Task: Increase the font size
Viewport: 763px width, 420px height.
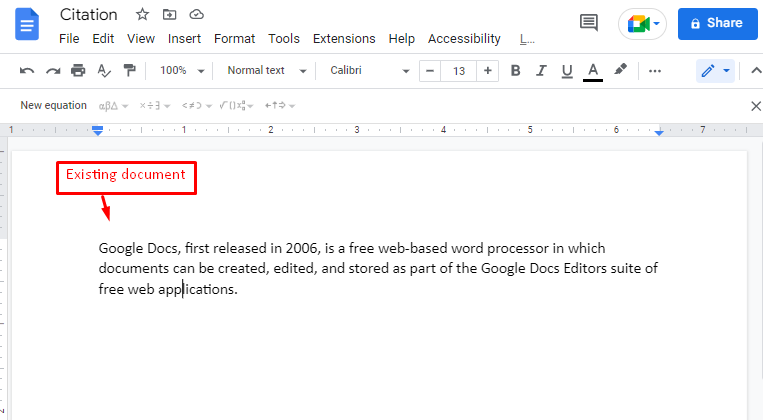Action: (x=488, y=71)
